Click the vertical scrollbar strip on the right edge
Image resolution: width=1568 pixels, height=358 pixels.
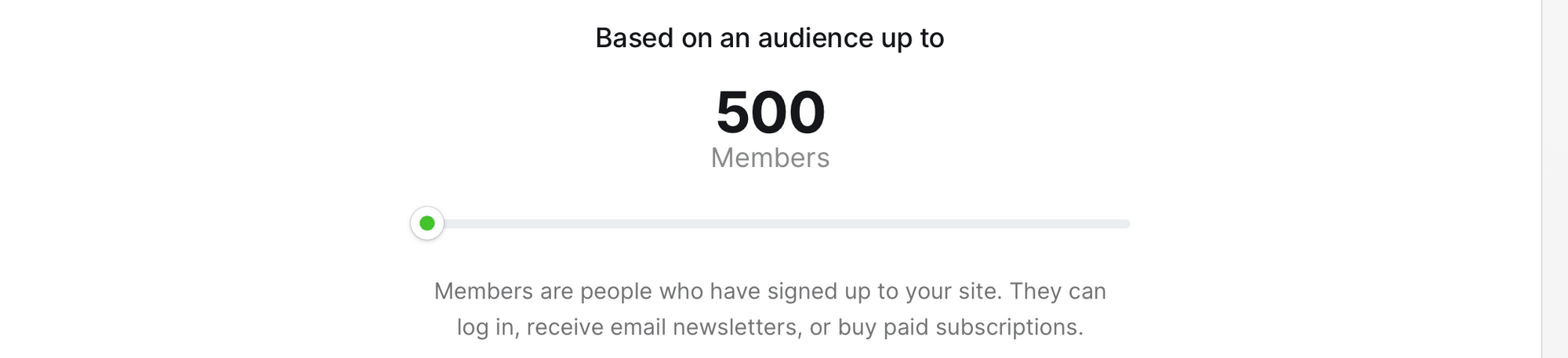click(1555, 179)
